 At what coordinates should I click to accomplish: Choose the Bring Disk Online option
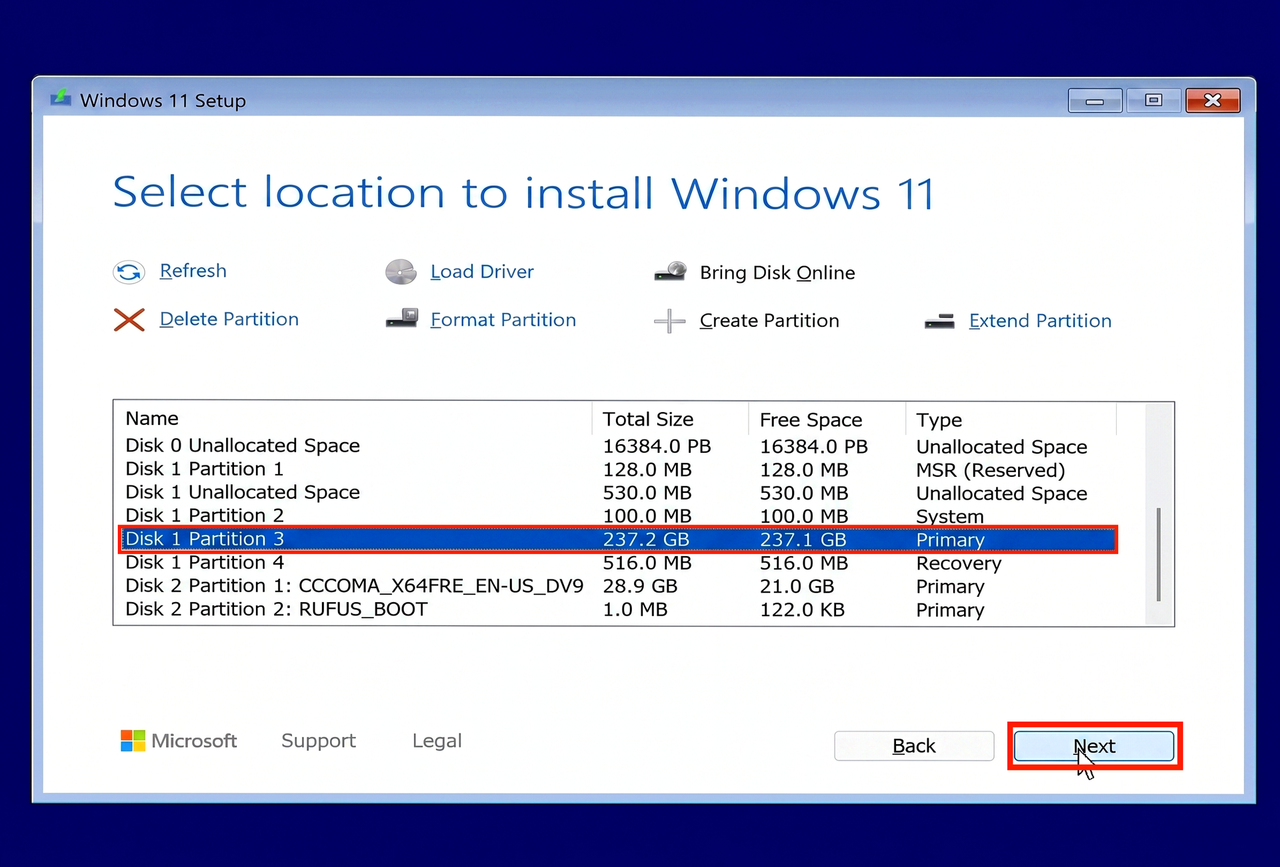pyautogui.click(x=777, y=273)
